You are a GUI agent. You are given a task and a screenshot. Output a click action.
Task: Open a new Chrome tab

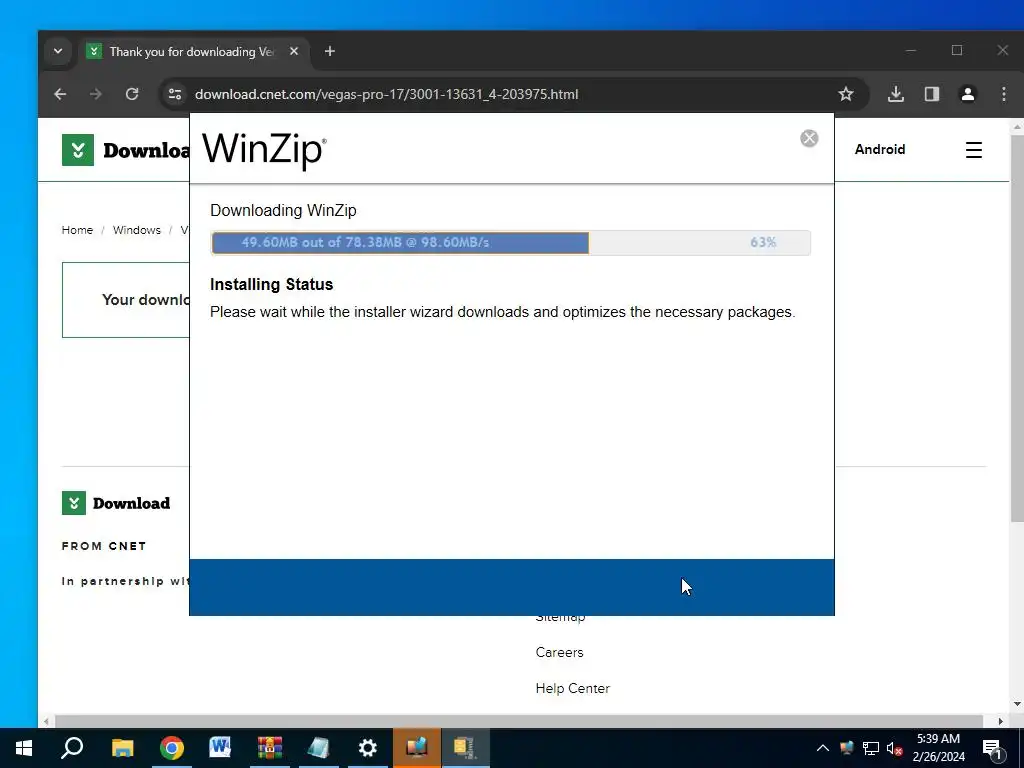330,51
